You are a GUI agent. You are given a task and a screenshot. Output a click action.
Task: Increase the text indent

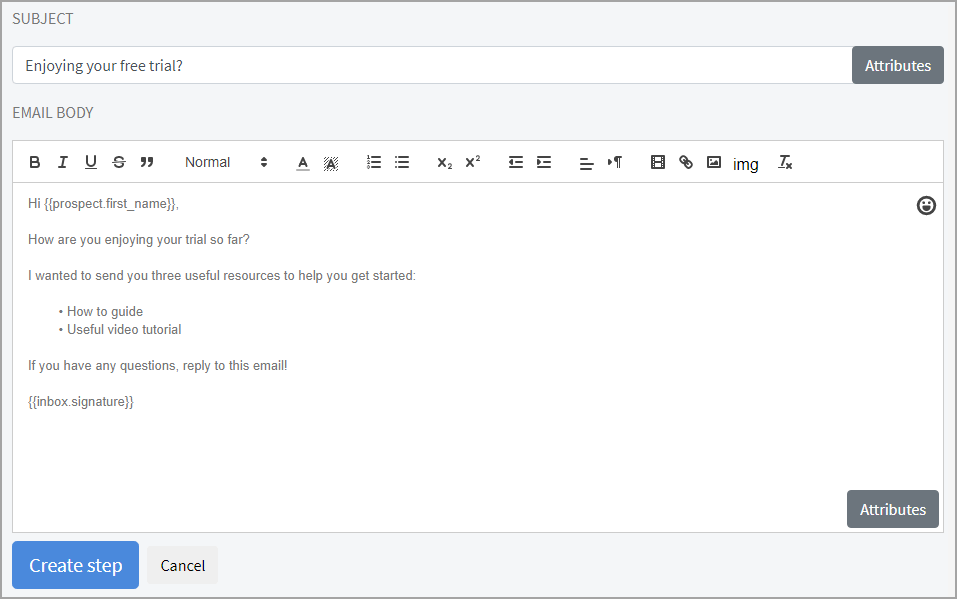tap(544, 162)
